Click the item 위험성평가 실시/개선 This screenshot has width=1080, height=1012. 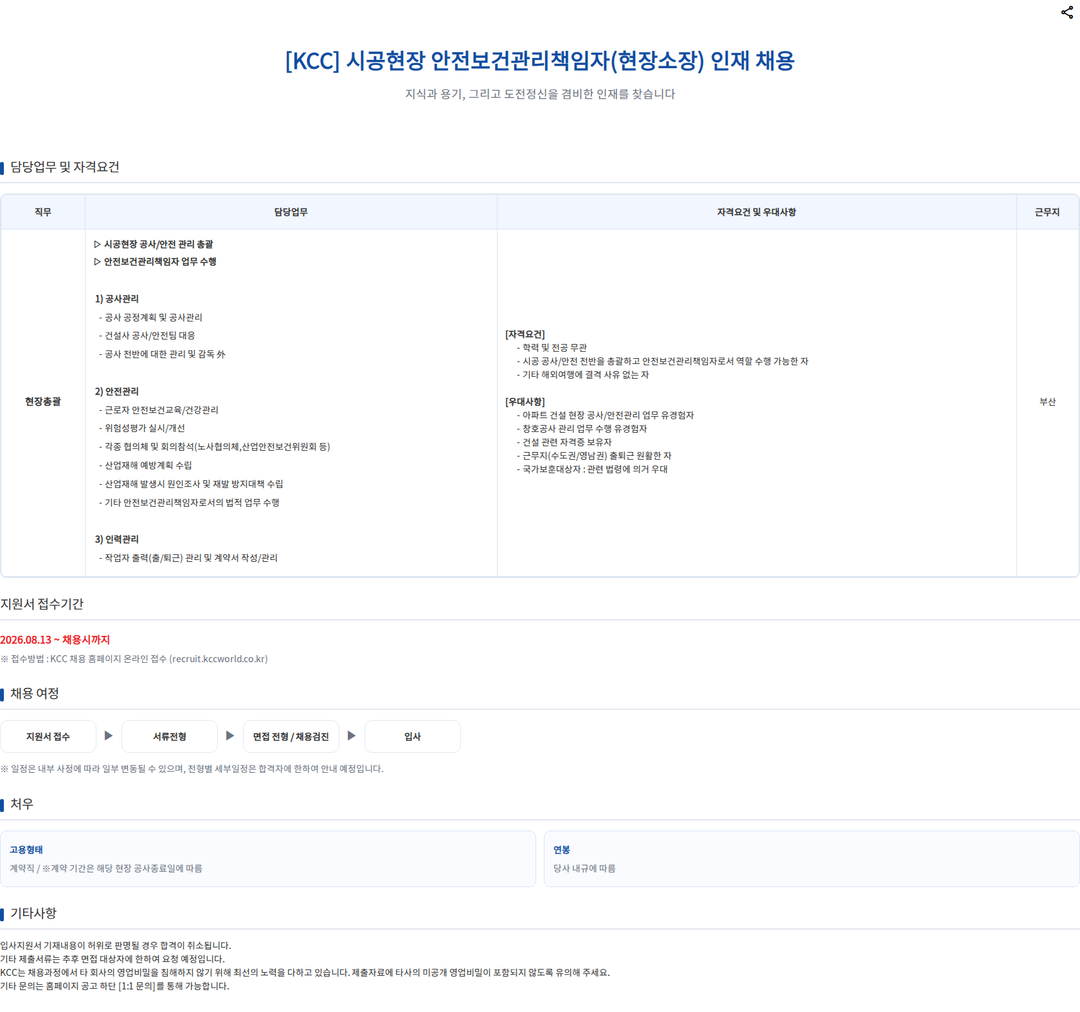[141, 428]
